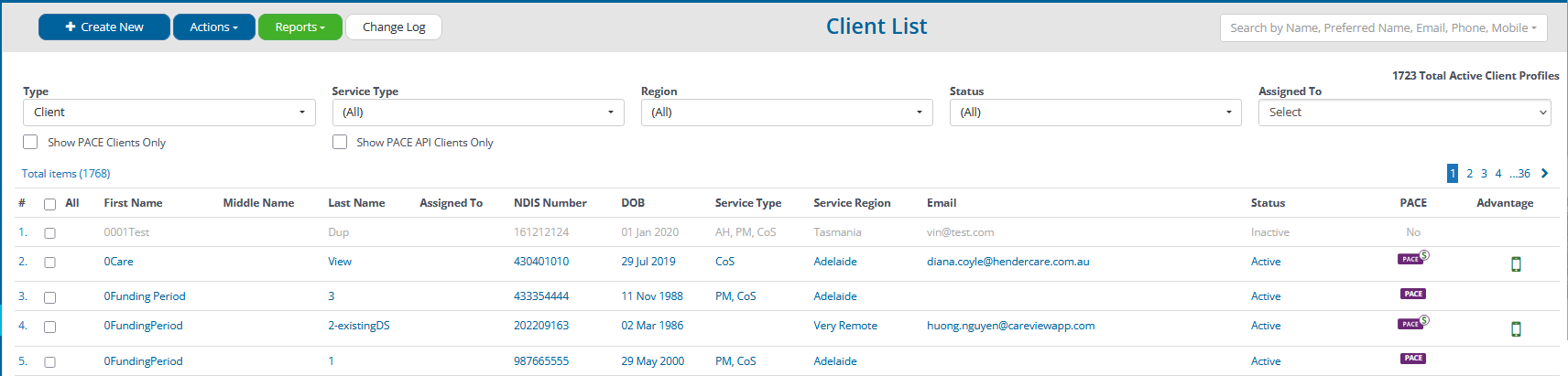Click PACE badge in the fifth row

[1413, 359]
